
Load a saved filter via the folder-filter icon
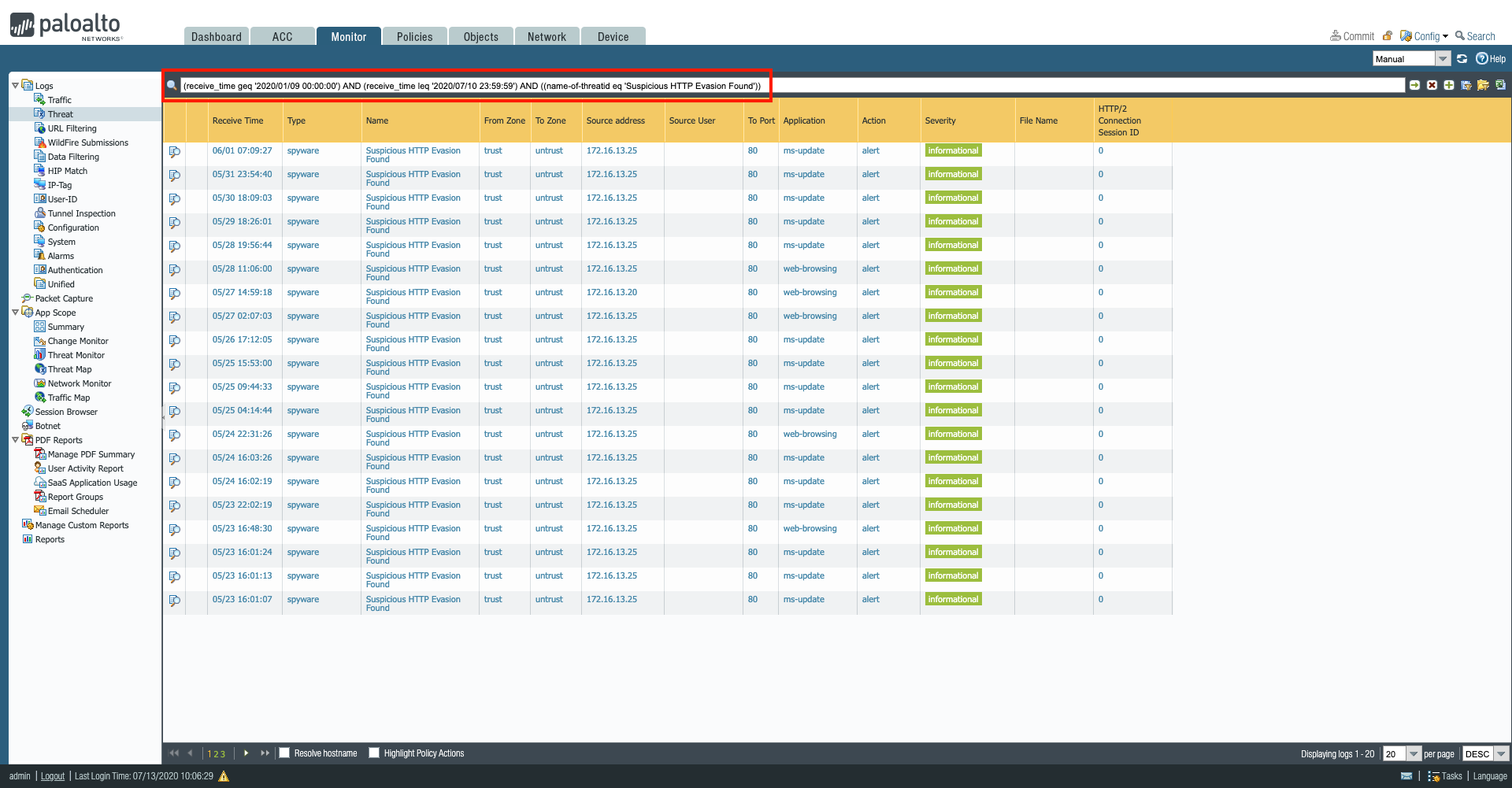[x=1484, y=84]
